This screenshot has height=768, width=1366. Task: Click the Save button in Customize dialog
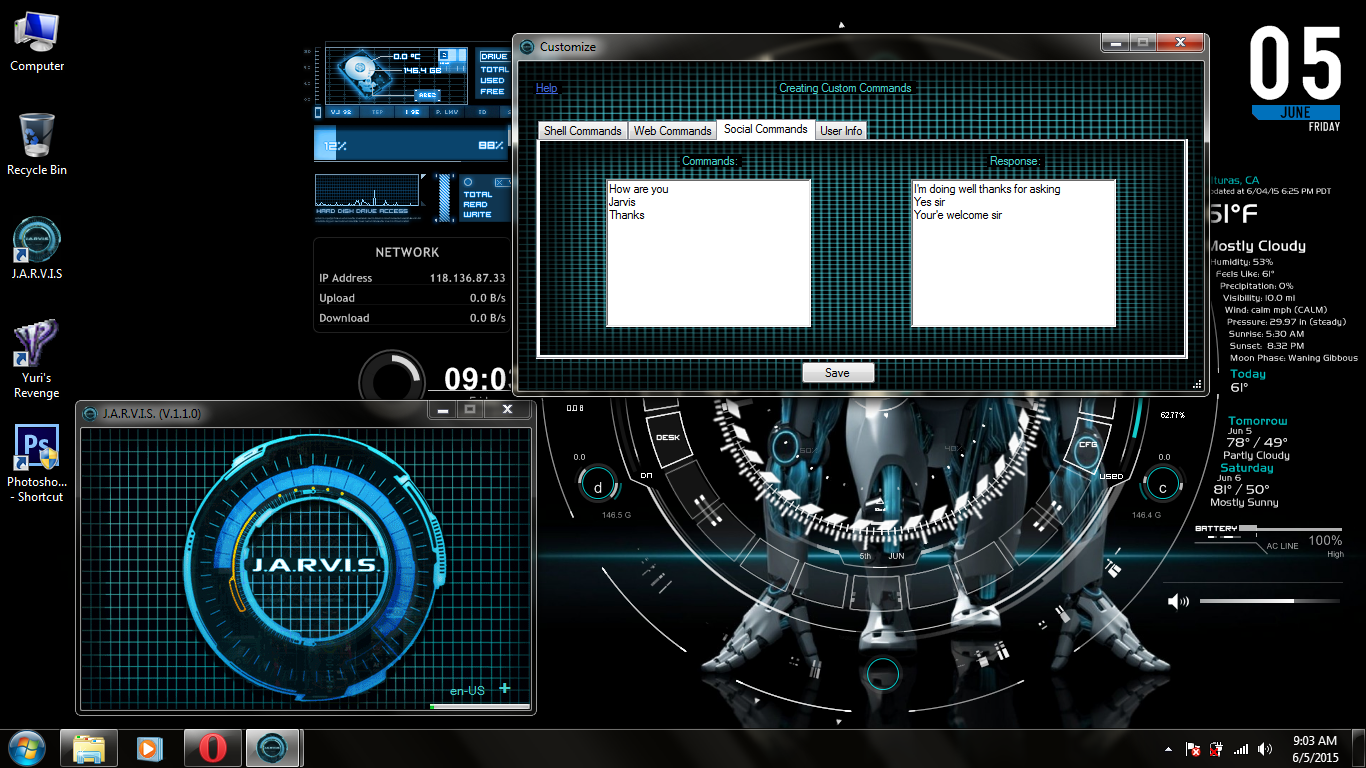tap(837, 372)
